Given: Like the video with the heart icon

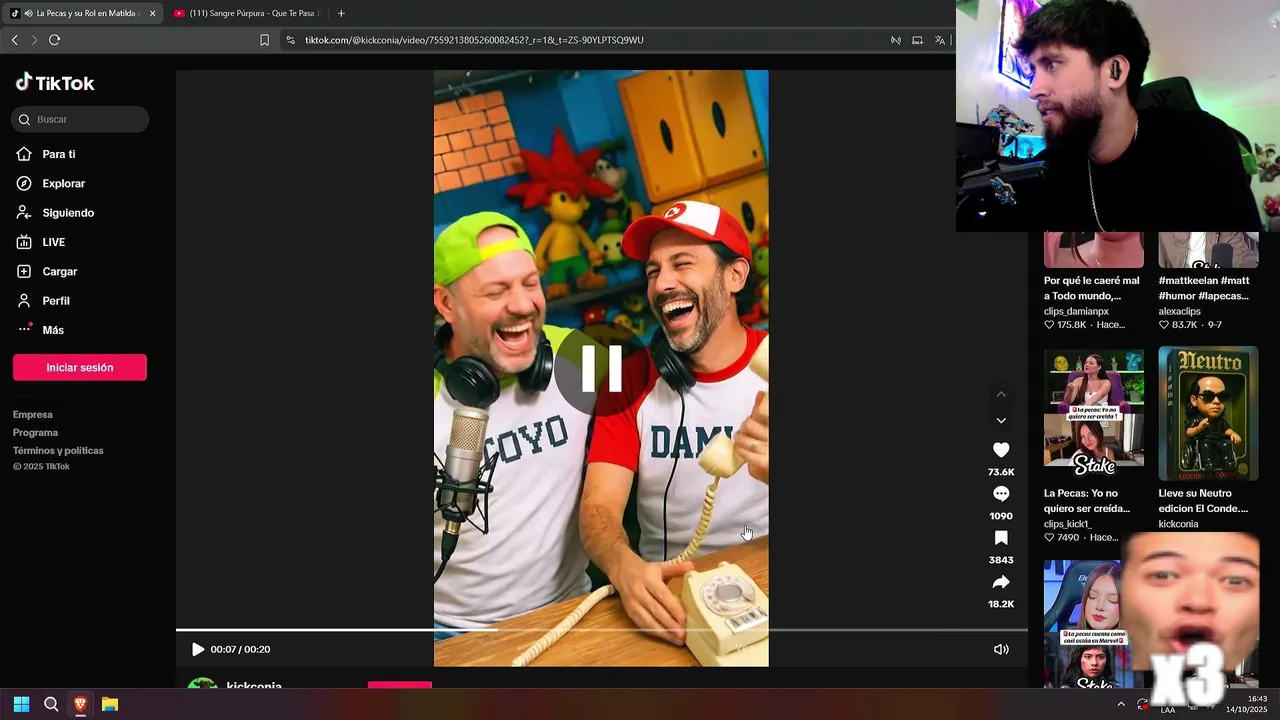Looking at the screenshot, I should [x=1001, y=450].
